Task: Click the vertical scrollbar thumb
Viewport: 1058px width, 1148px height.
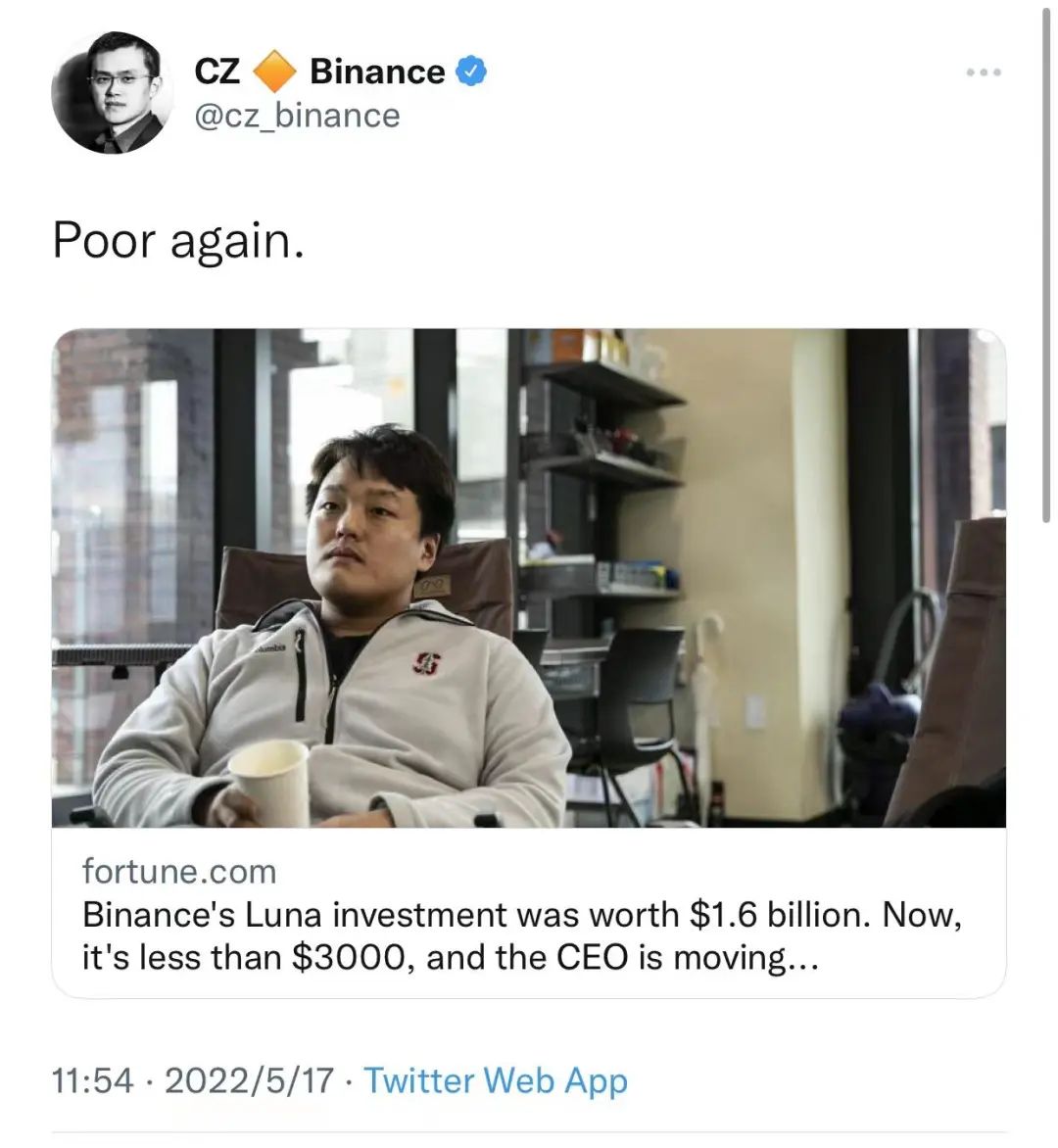Action: (1046, 263)
